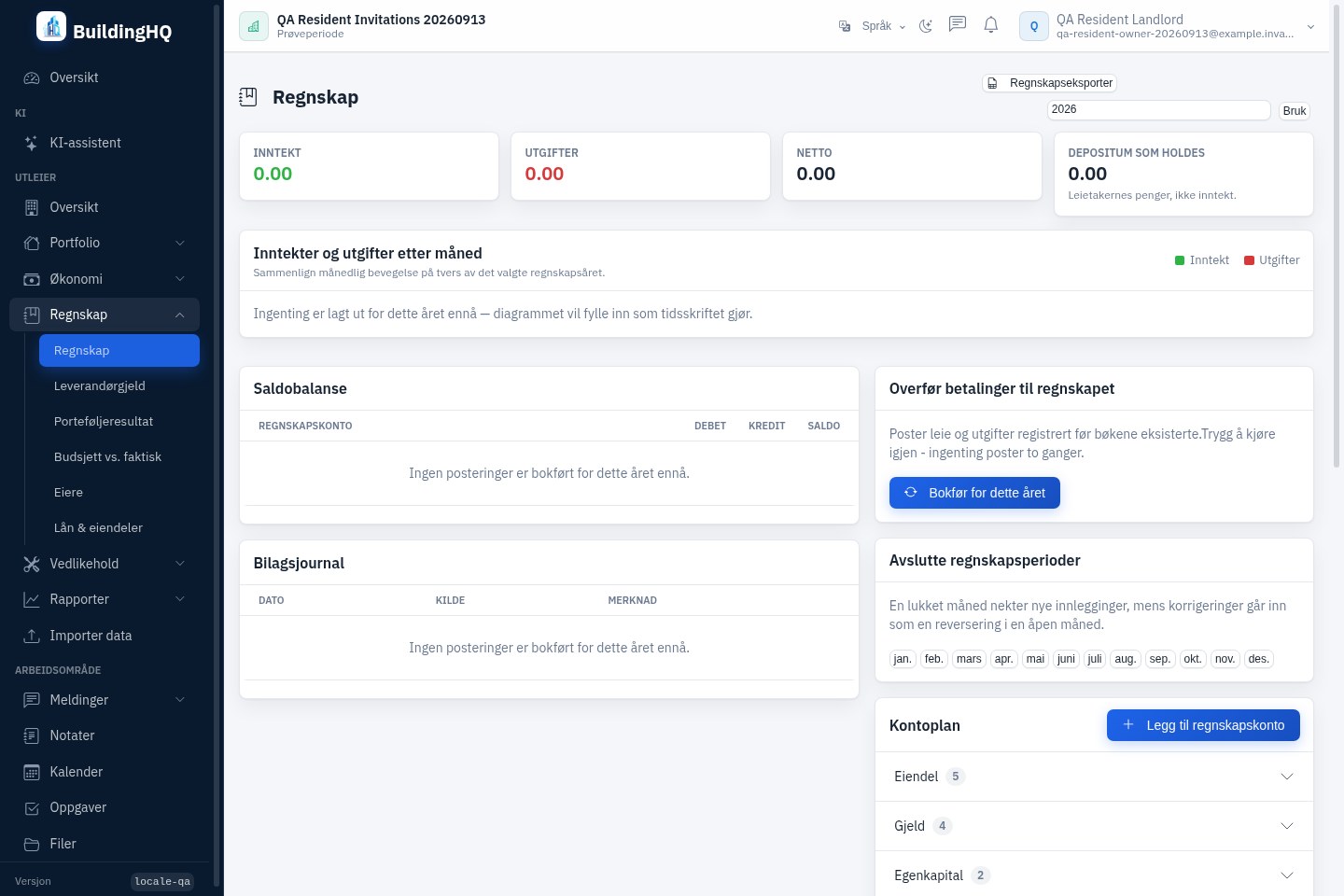Expand the Økonomi sidebar chevron
This screenshot has width=1344, height=896.
[x=180, y=279]
